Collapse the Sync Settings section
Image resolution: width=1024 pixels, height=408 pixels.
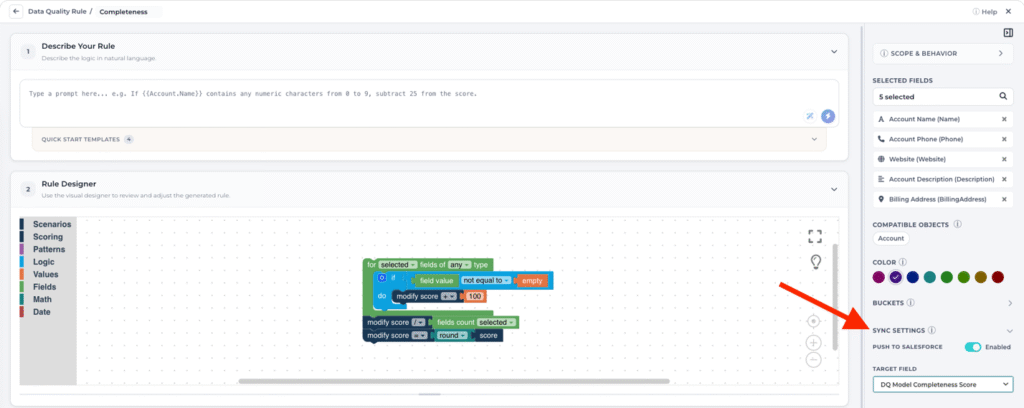coord(1010,330)
